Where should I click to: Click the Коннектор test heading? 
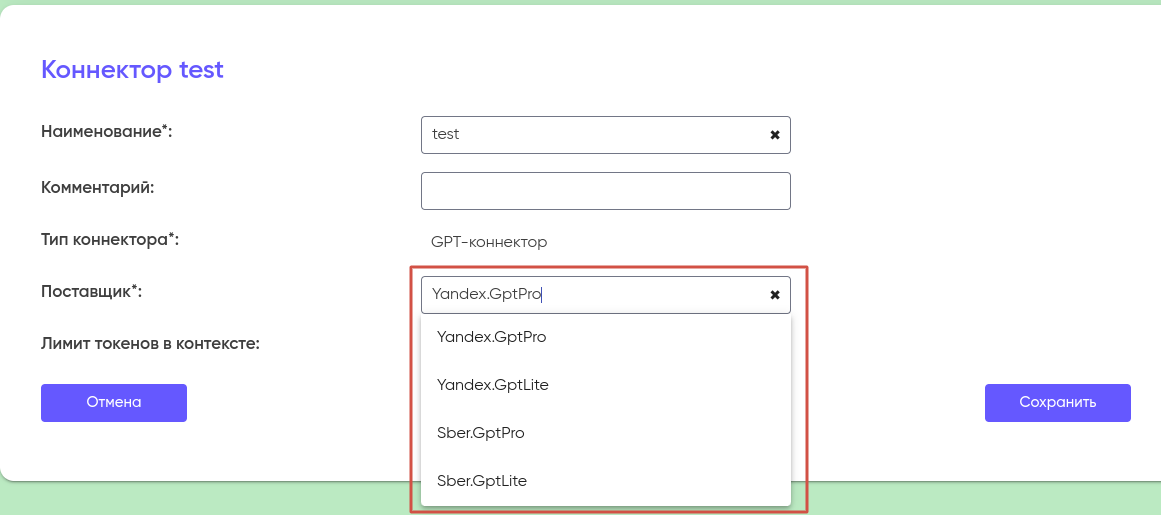(132, 70)
